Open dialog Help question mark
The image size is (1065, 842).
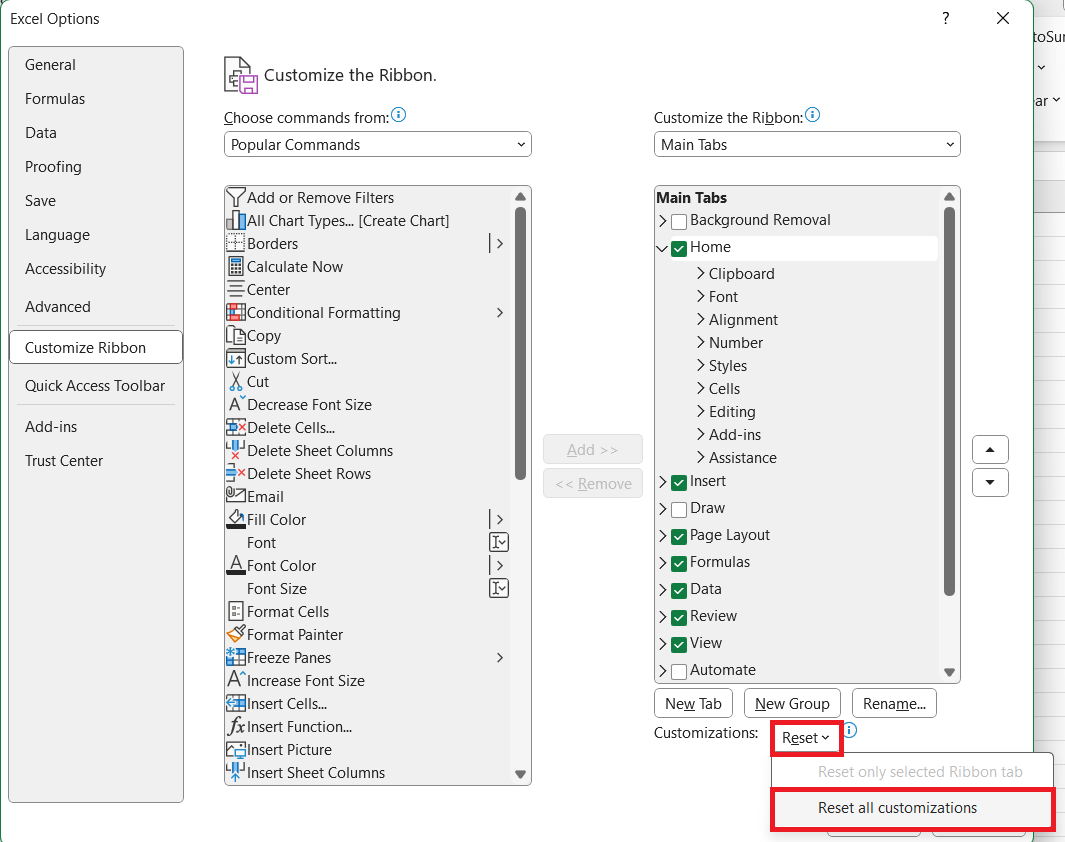tap(945, 18)
